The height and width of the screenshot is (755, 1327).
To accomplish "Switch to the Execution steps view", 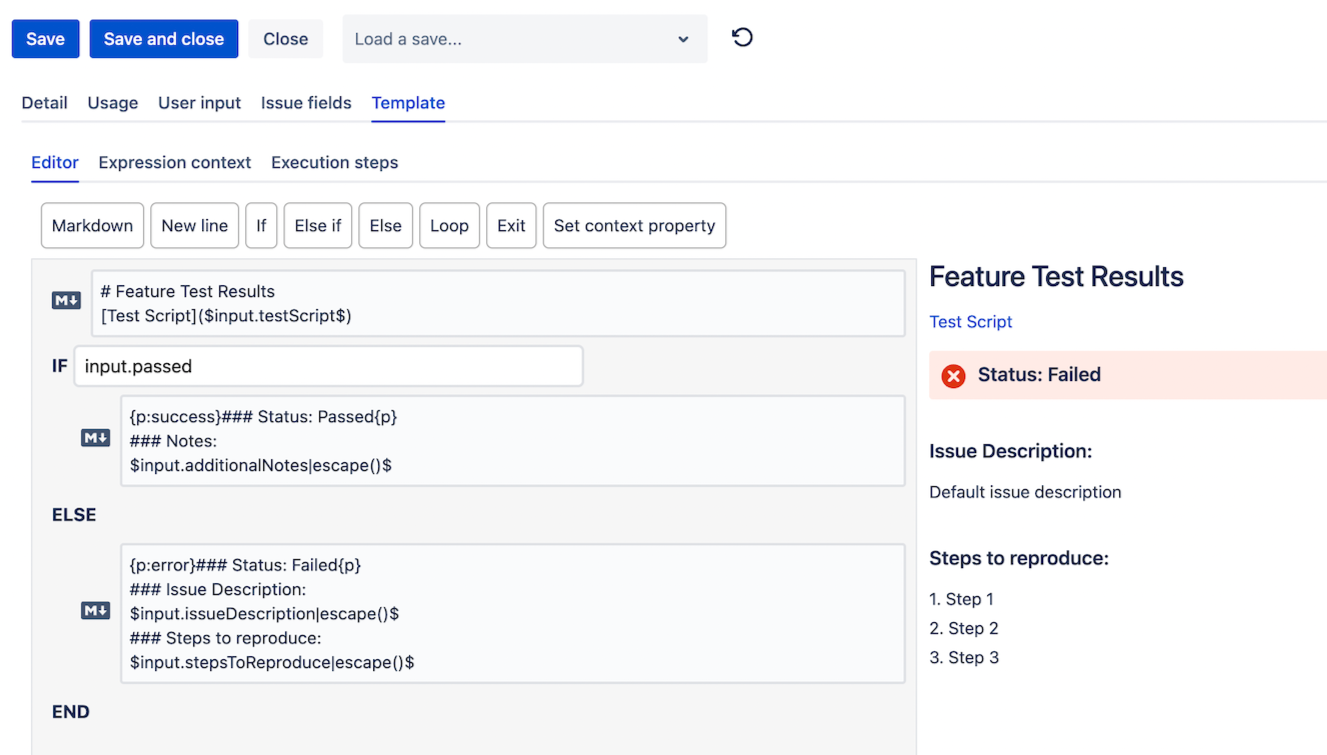I will click(x=334, y=162).
